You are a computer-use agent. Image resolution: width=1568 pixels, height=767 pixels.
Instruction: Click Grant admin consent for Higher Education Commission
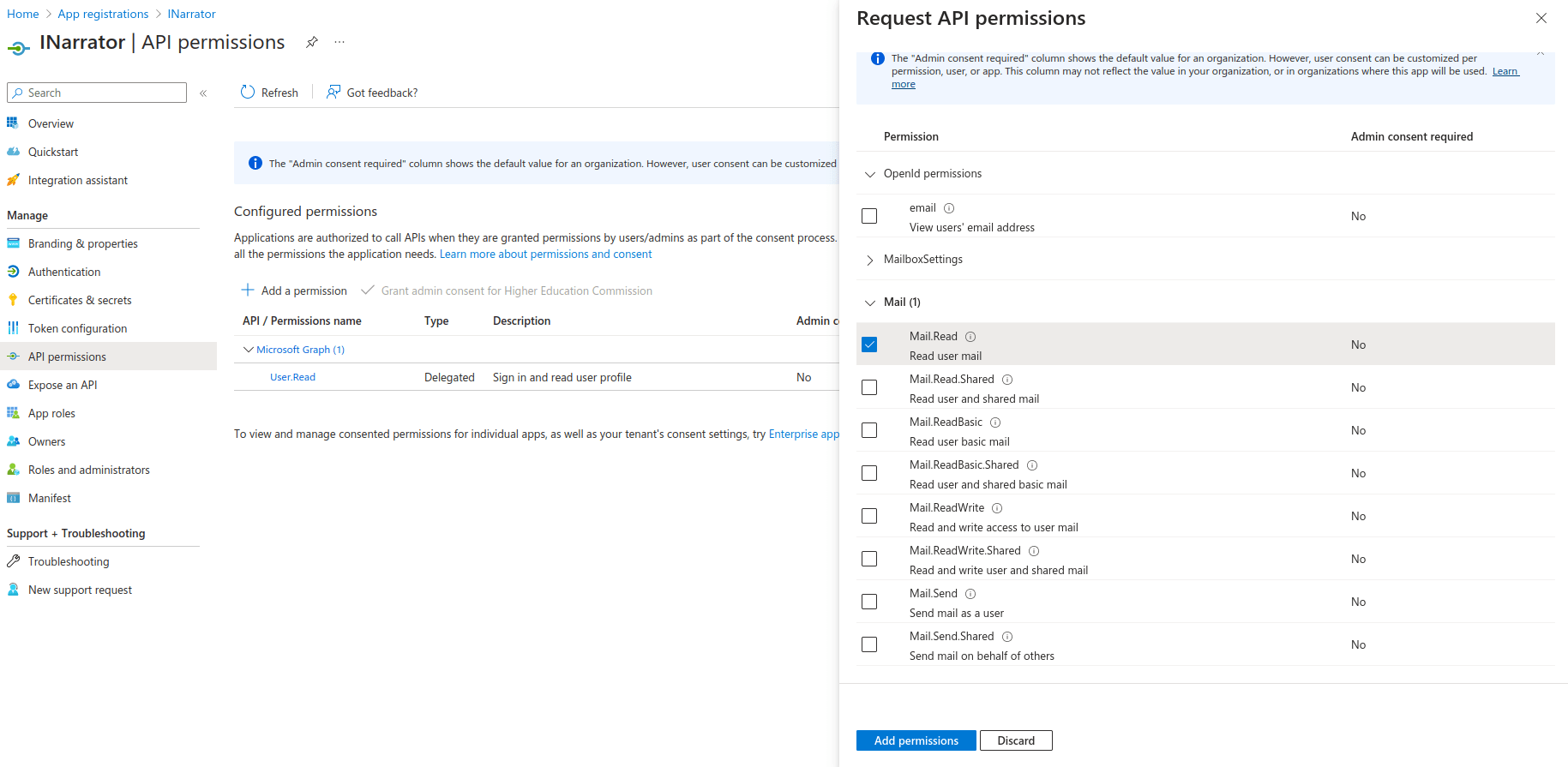(507, 291)
